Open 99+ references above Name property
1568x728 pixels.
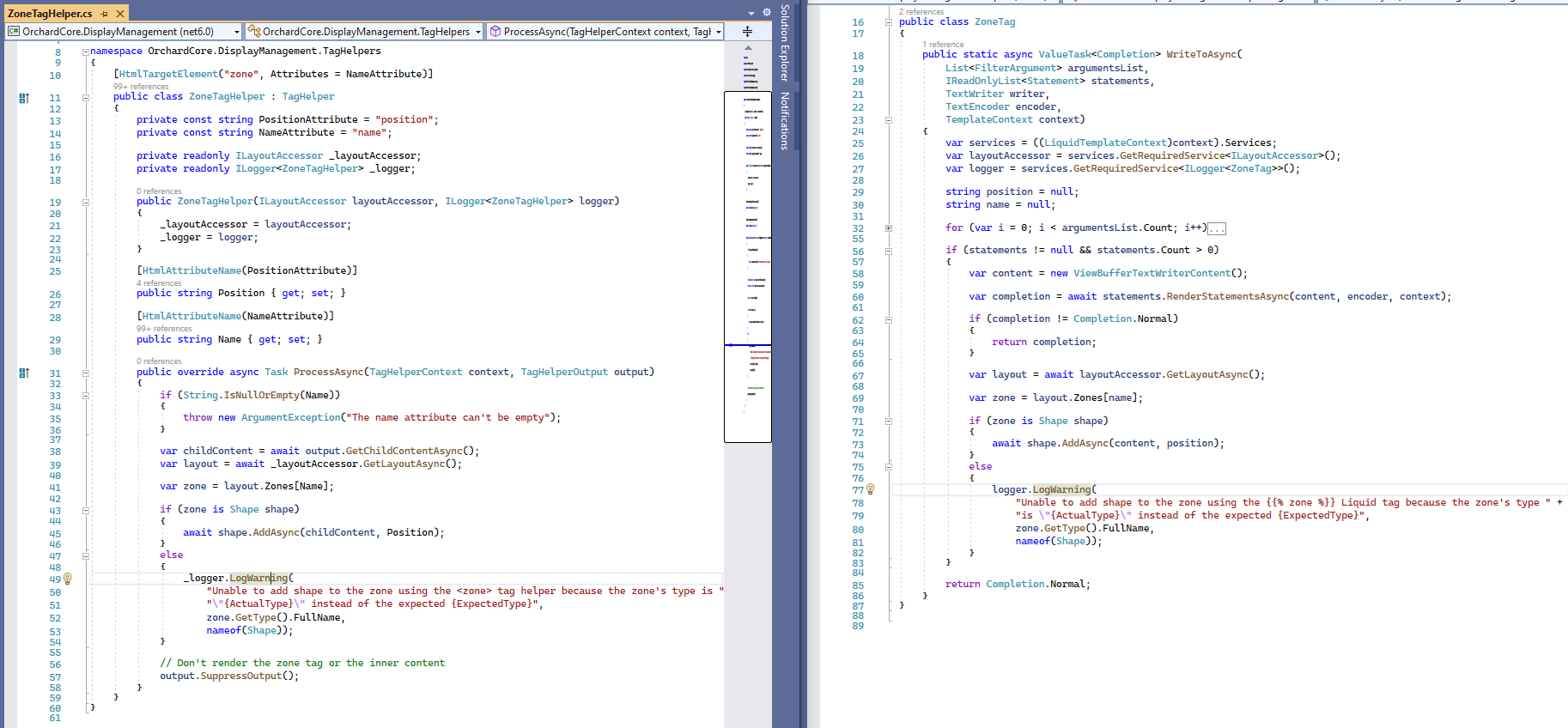point(164,329)
